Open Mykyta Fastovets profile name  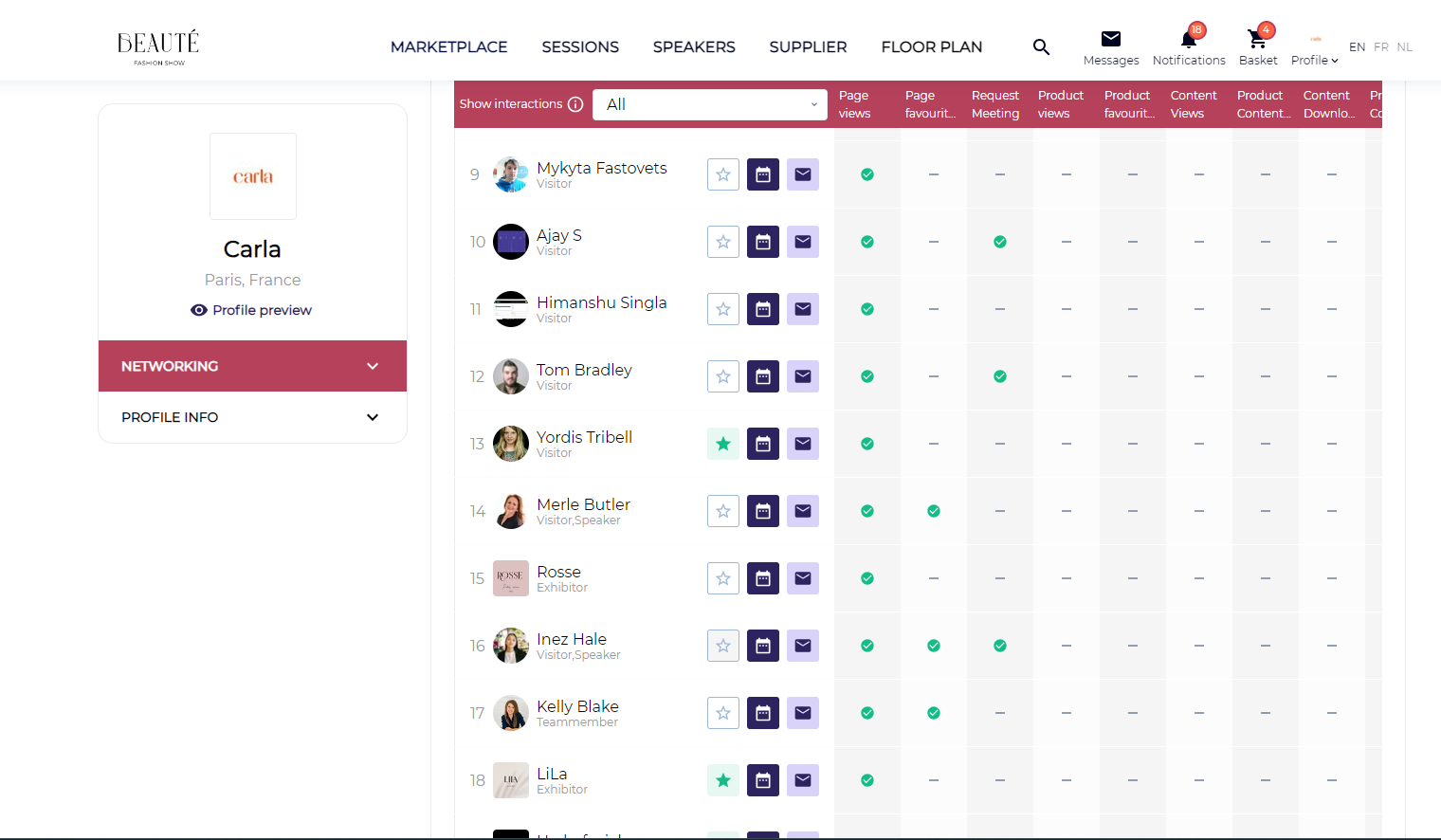point(602,168)
